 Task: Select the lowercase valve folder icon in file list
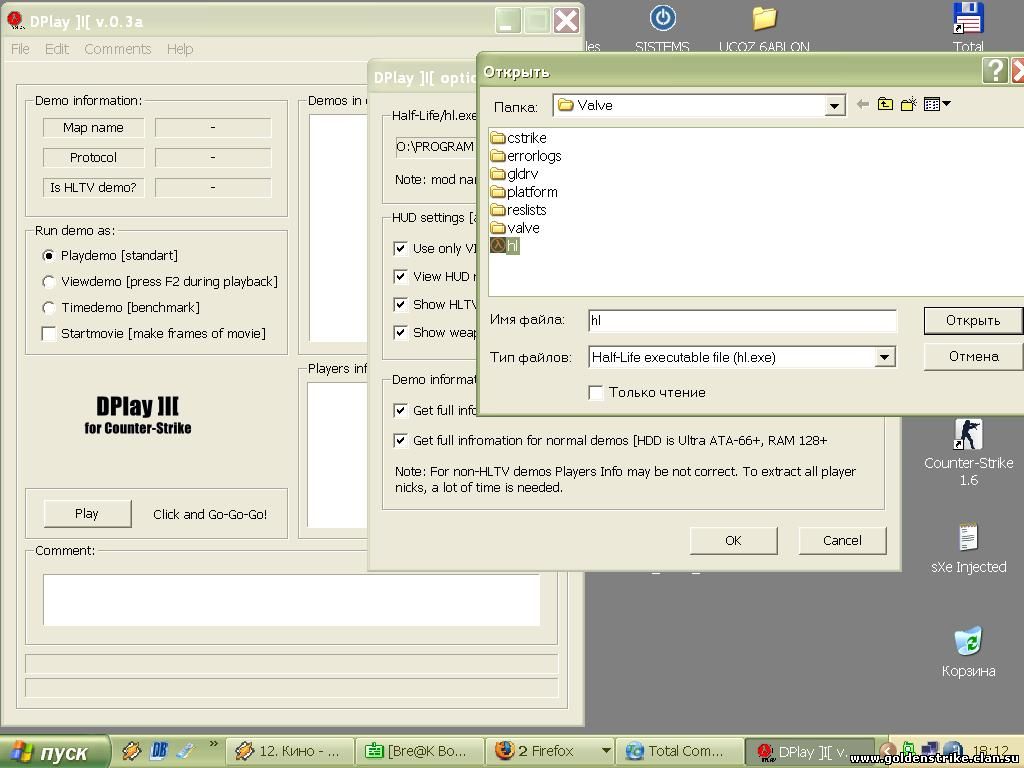498,228
